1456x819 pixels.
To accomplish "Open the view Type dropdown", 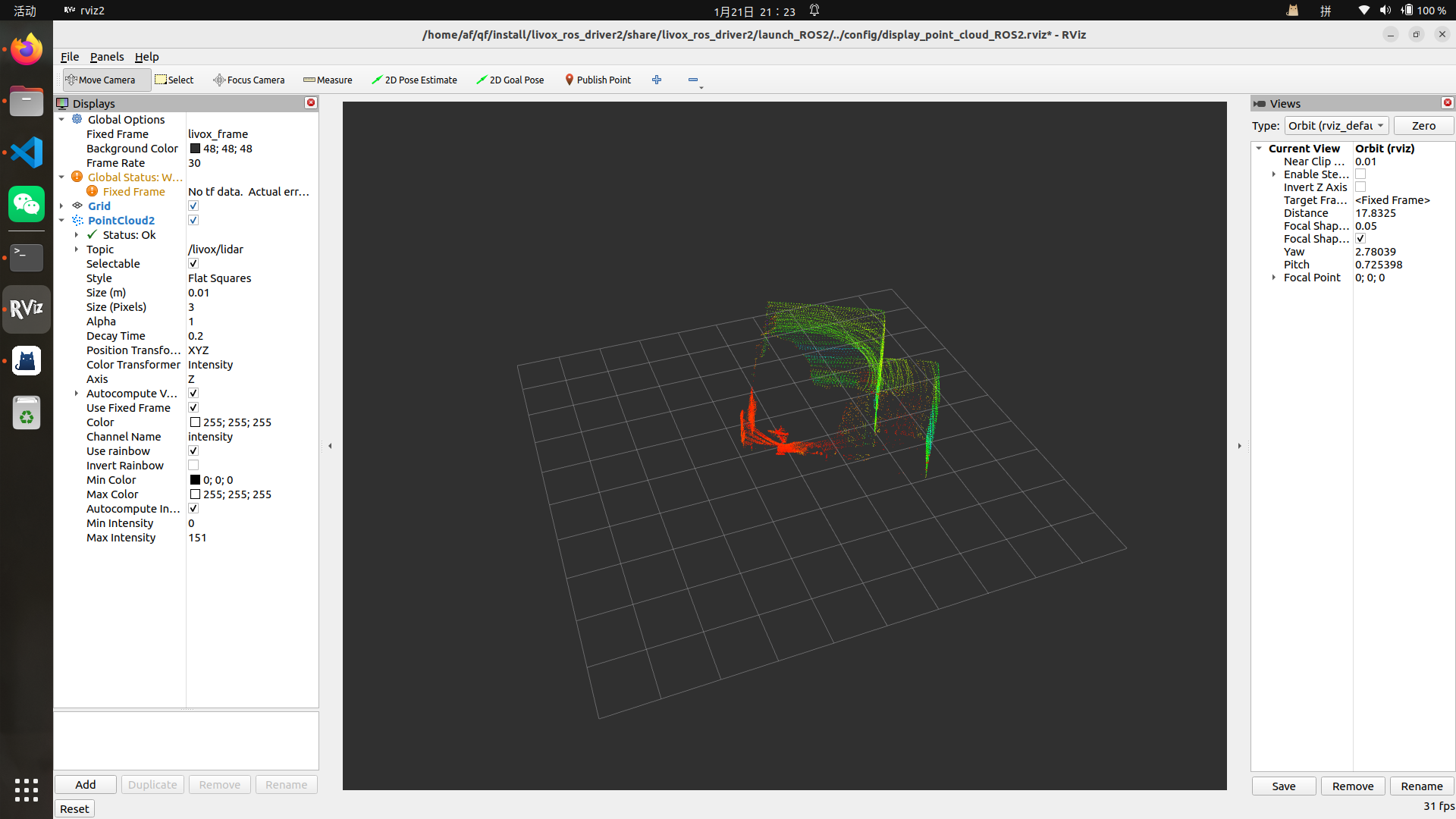I will [1336, 126].
